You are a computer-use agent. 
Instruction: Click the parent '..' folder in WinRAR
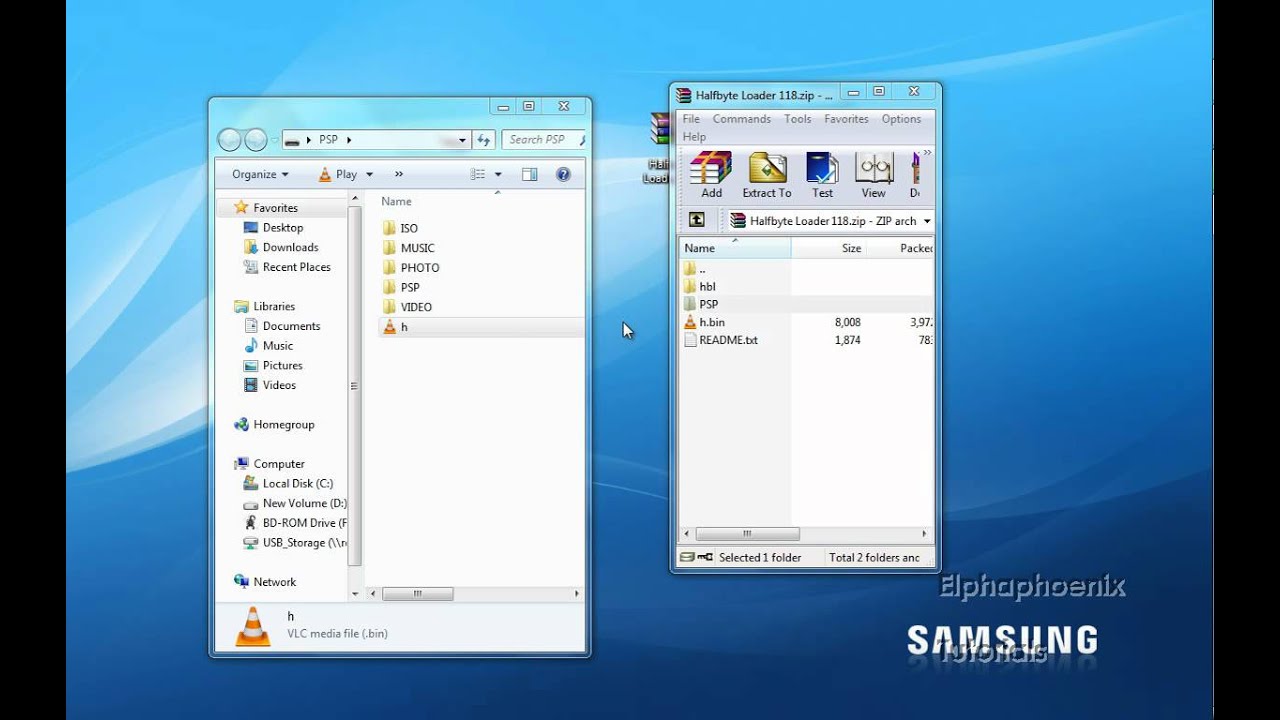[x=695, y=268]
